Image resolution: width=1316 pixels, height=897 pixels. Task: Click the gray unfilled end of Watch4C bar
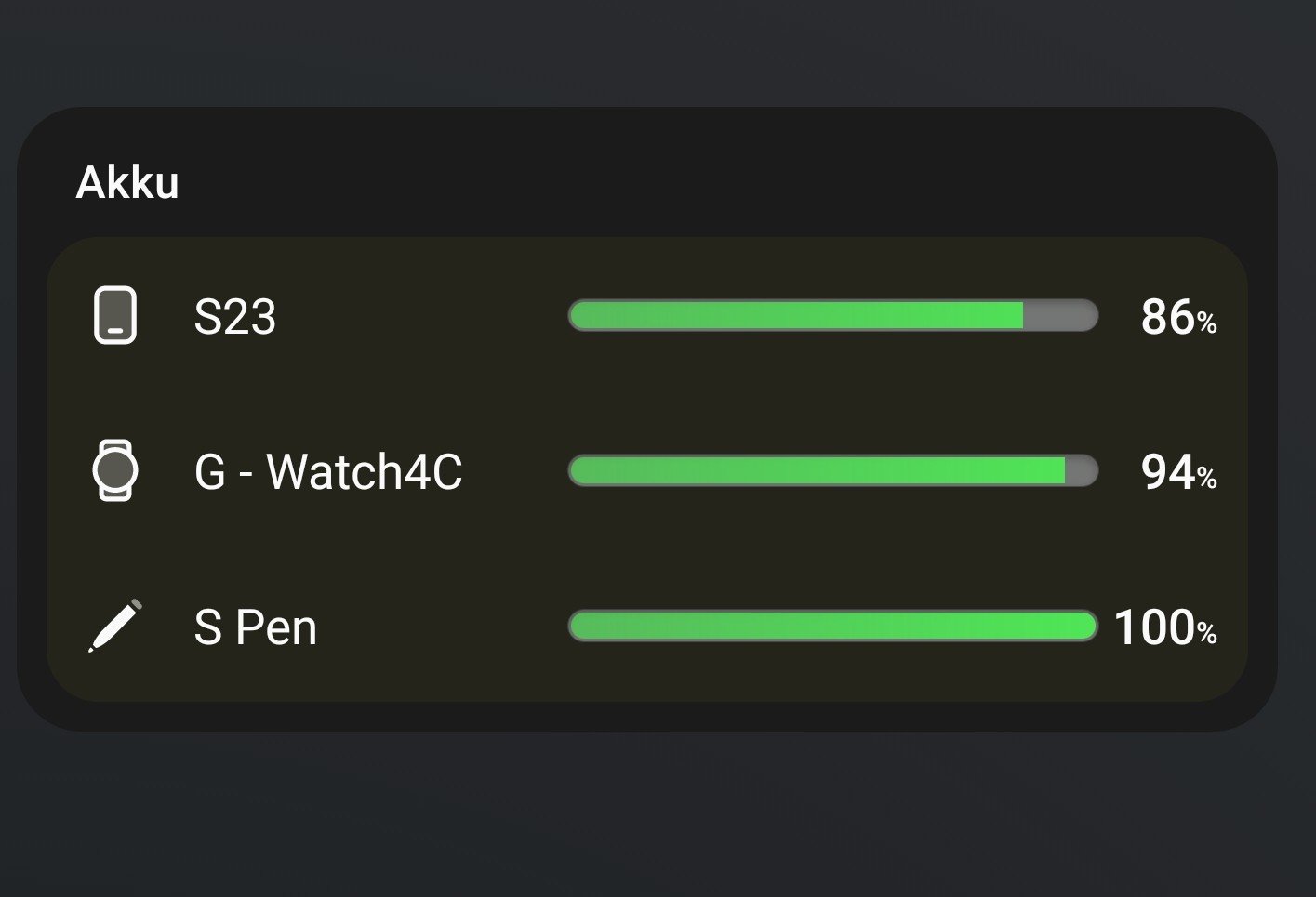(x=1081, y=471)
